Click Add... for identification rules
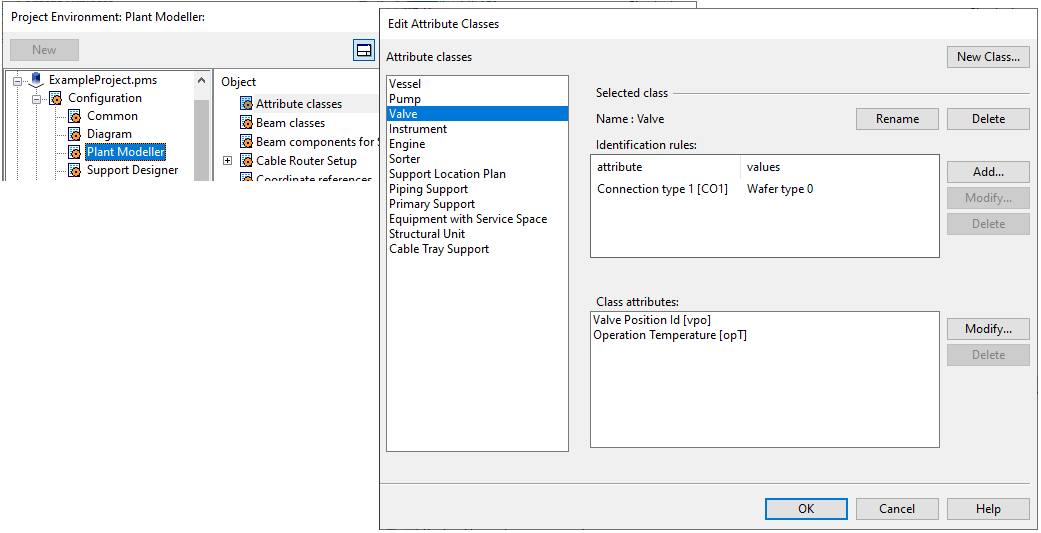The image size is (1041, 533). pos(987,172)
